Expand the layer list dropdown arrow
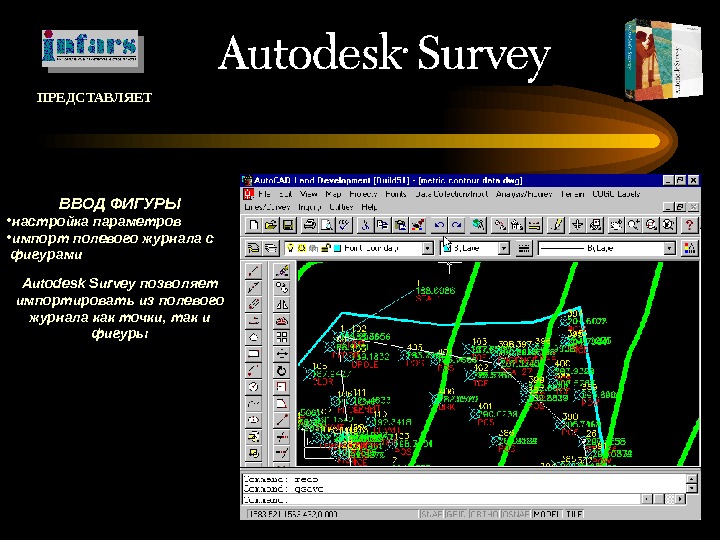This screenshot has height=540, width=720. [428, 248]
